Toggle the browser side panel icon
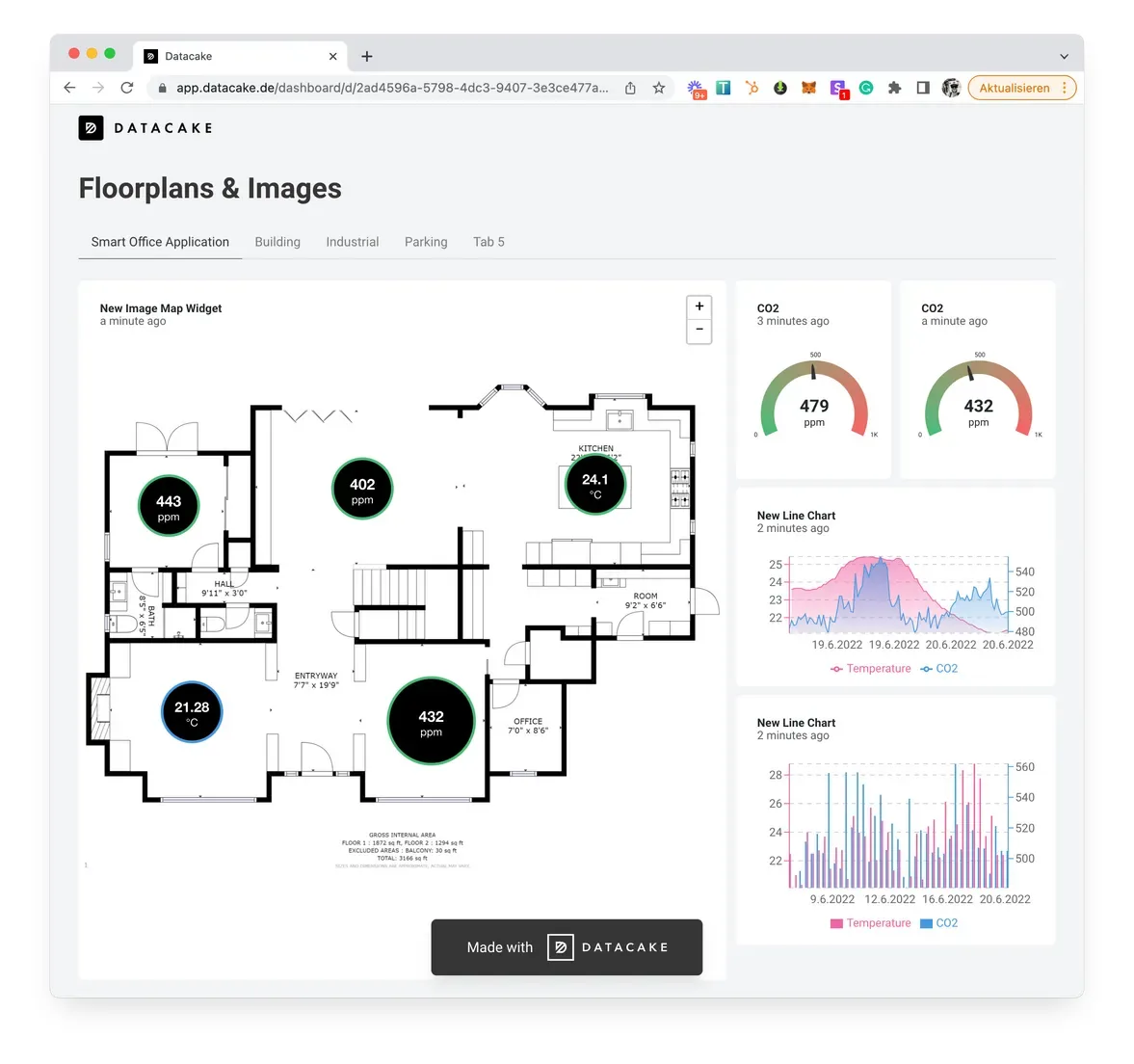Viewport: 1134px width, 1064px height. [923, 88]
